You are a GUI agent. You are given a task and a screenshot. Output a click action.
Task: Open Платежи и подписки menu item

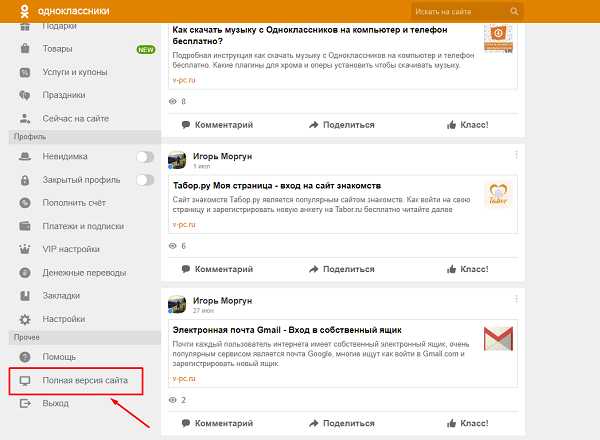84,226
